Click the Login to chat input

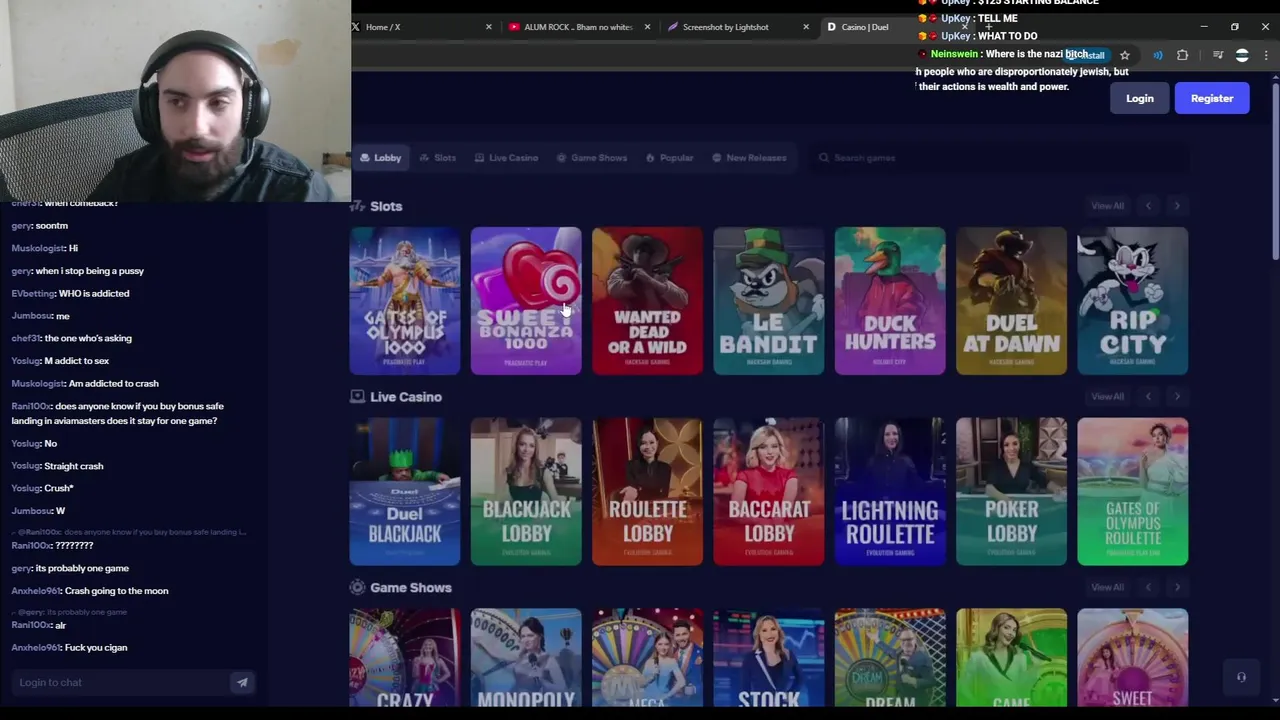click(x=120, y=682)
